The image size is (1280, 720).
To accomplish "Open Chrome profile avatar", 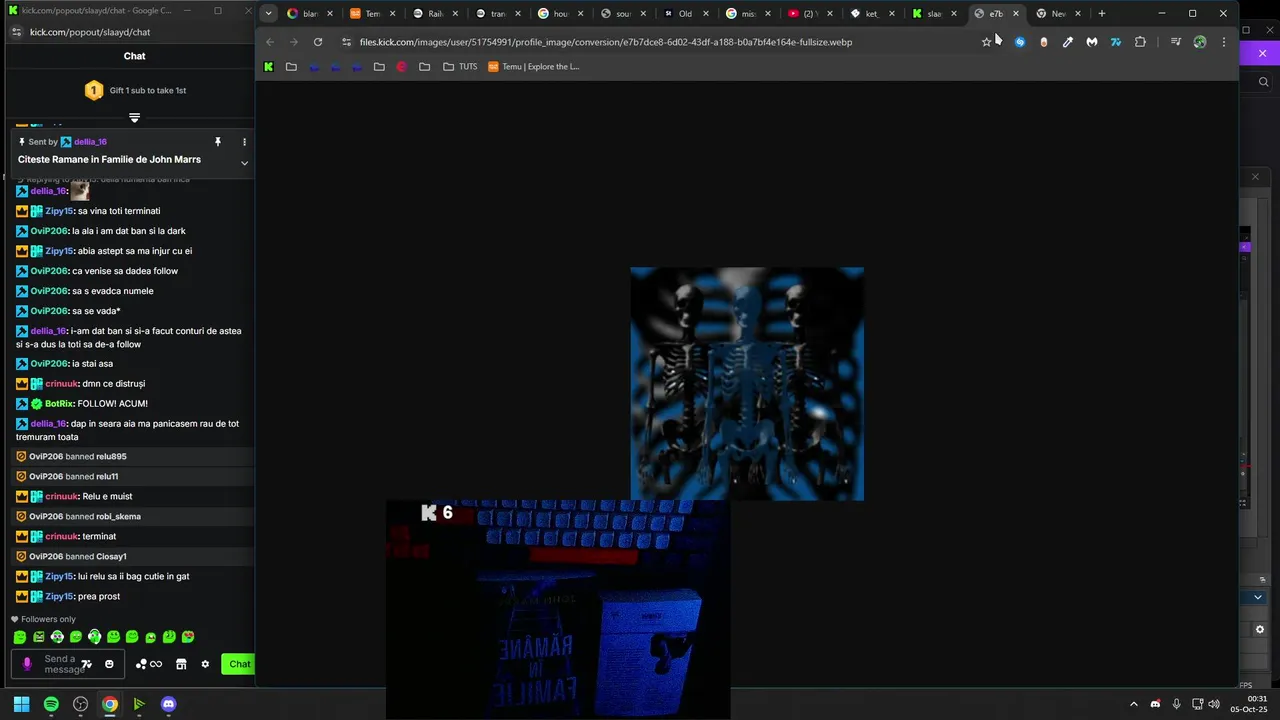I will tap(1200, 42).
